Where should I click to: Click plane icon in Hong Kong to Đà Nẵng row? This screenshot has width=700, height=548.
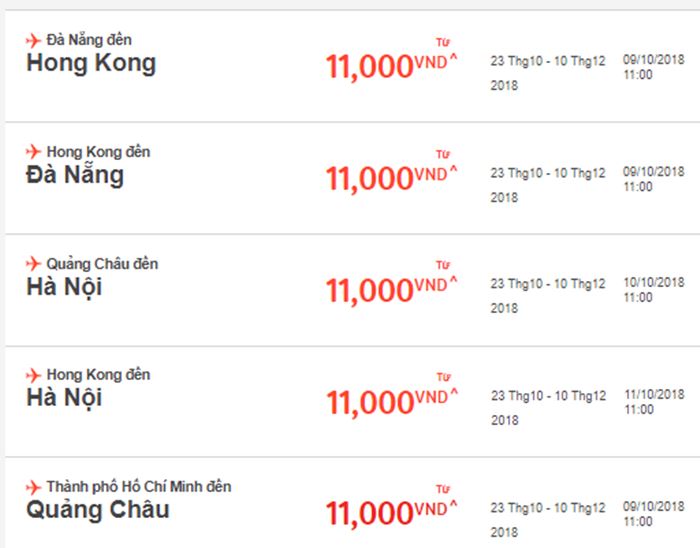click(x=33, y=152)
